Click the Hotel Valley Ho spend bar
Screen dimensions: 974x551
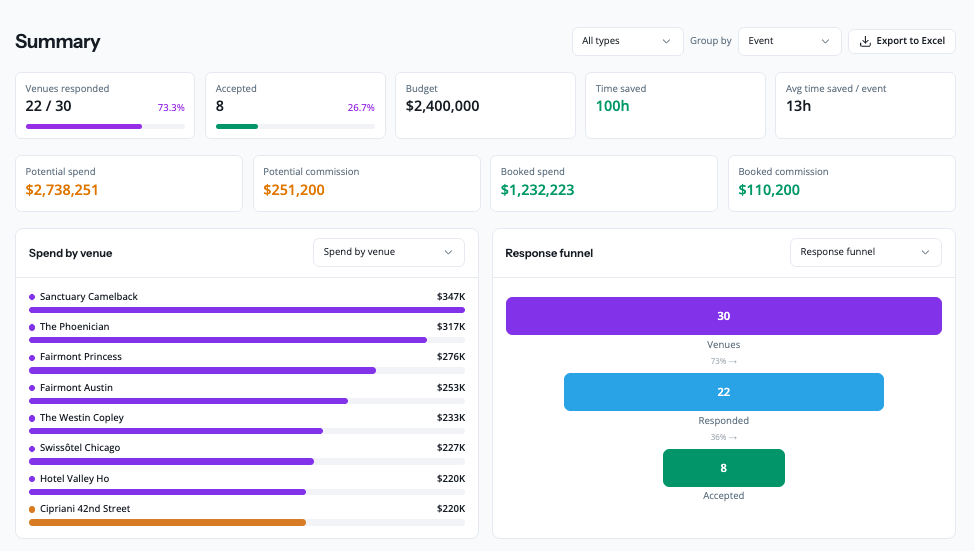point(167,492)
